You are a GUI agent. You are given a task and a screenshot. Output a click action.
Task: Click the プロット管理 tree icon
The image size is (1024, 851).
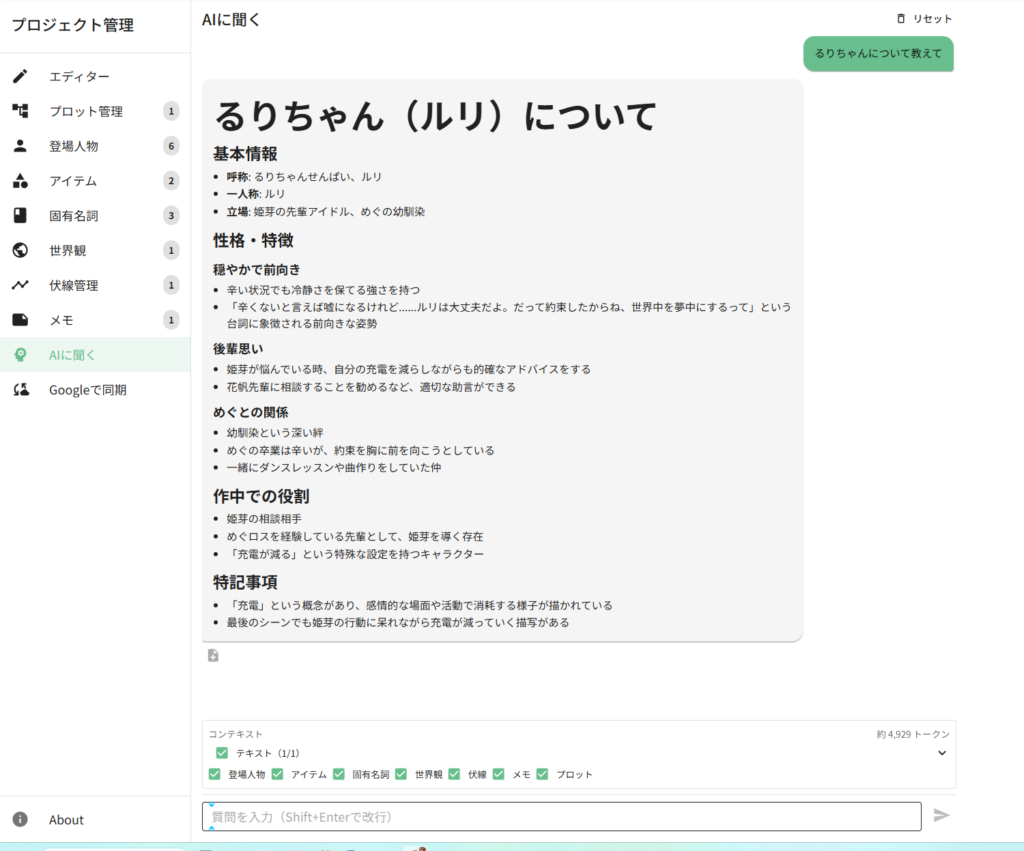[20, 111]
